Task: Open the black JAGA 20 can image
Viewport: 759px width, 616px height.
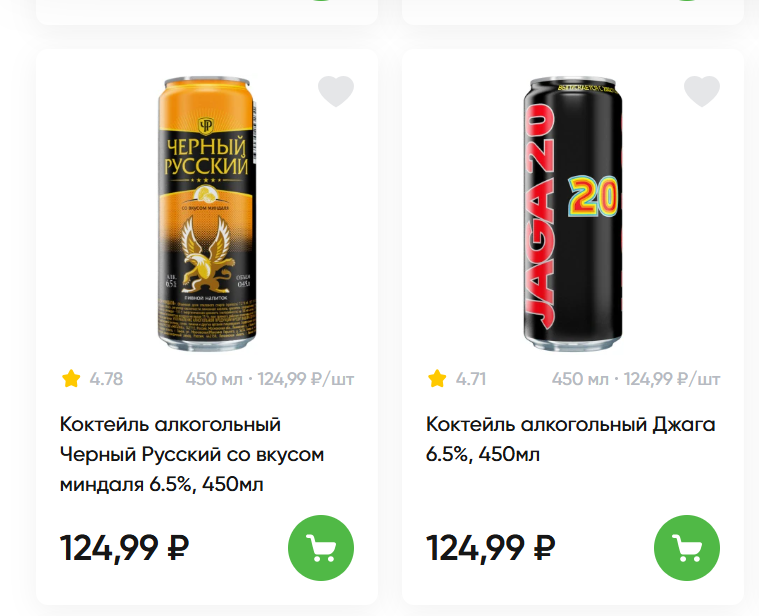Action: [x=572, y=212]
